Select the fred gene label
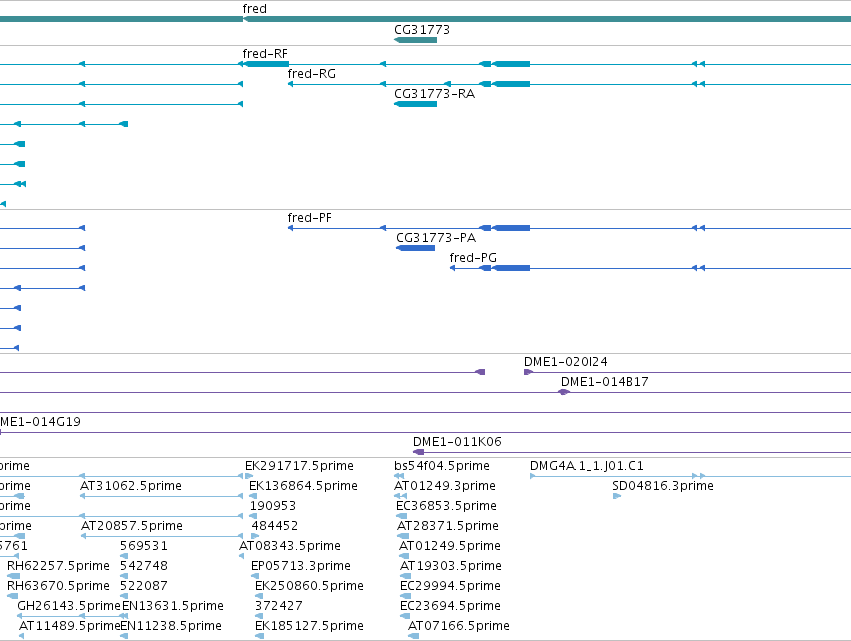 tap(255, 9)
